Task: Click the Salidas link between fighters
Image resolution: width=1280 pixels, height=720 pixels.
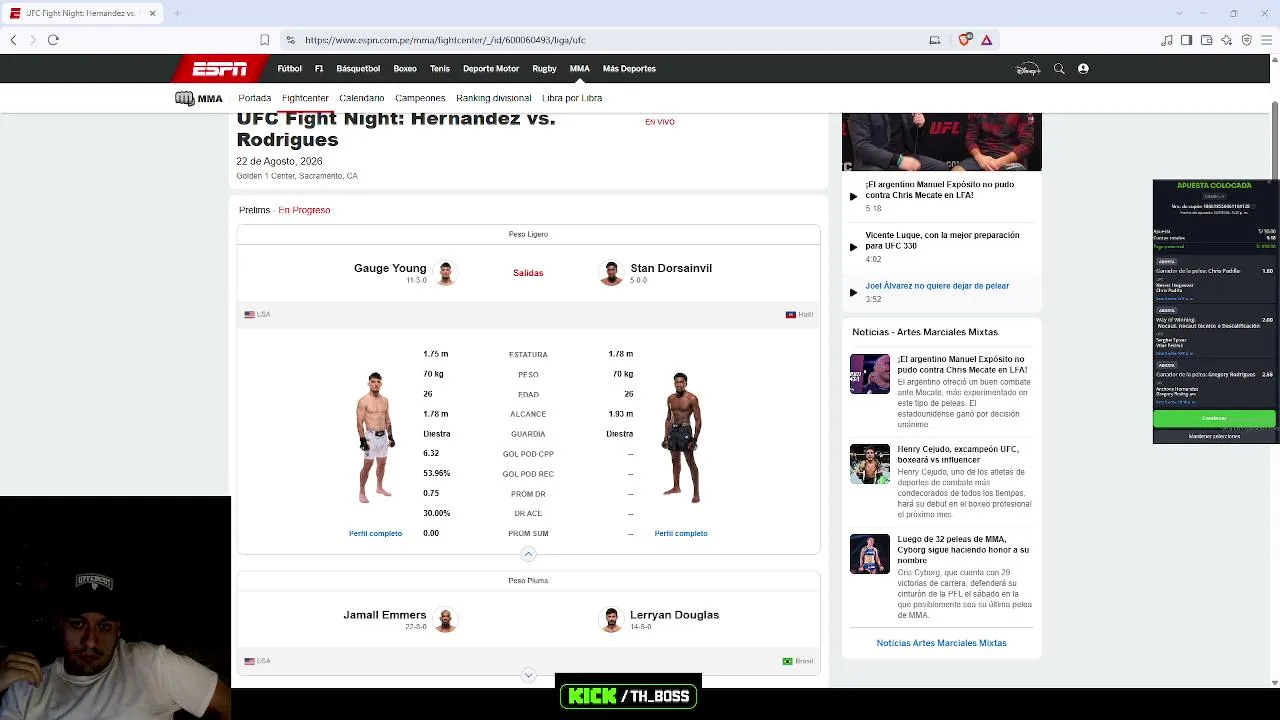Action: click(528, 273)
